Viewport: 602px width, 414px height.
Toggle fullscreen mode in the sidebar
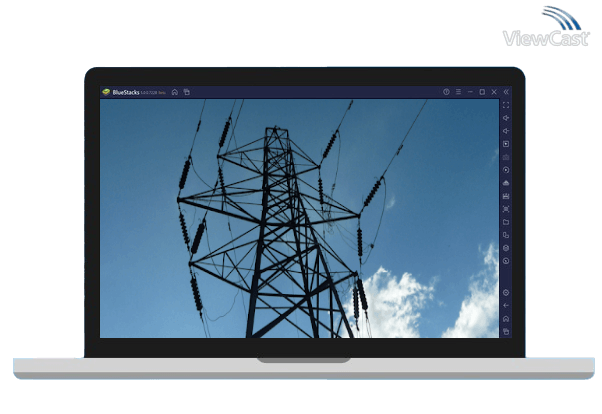click(506, 105)
